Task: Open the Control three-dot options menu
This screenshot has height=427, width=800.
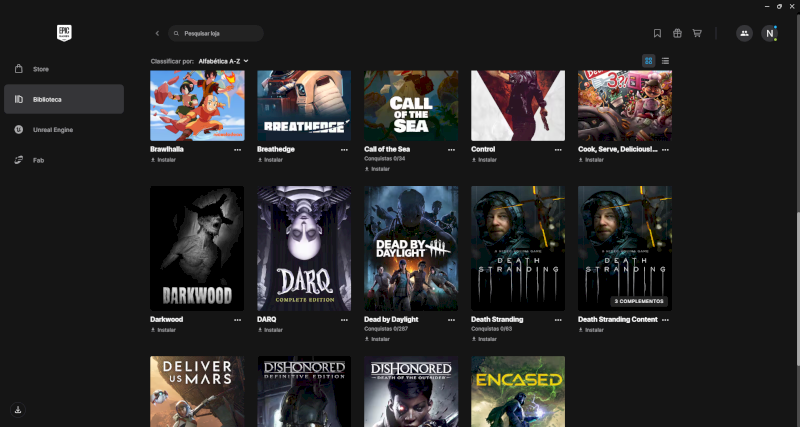Action: [x=558, y=149]
